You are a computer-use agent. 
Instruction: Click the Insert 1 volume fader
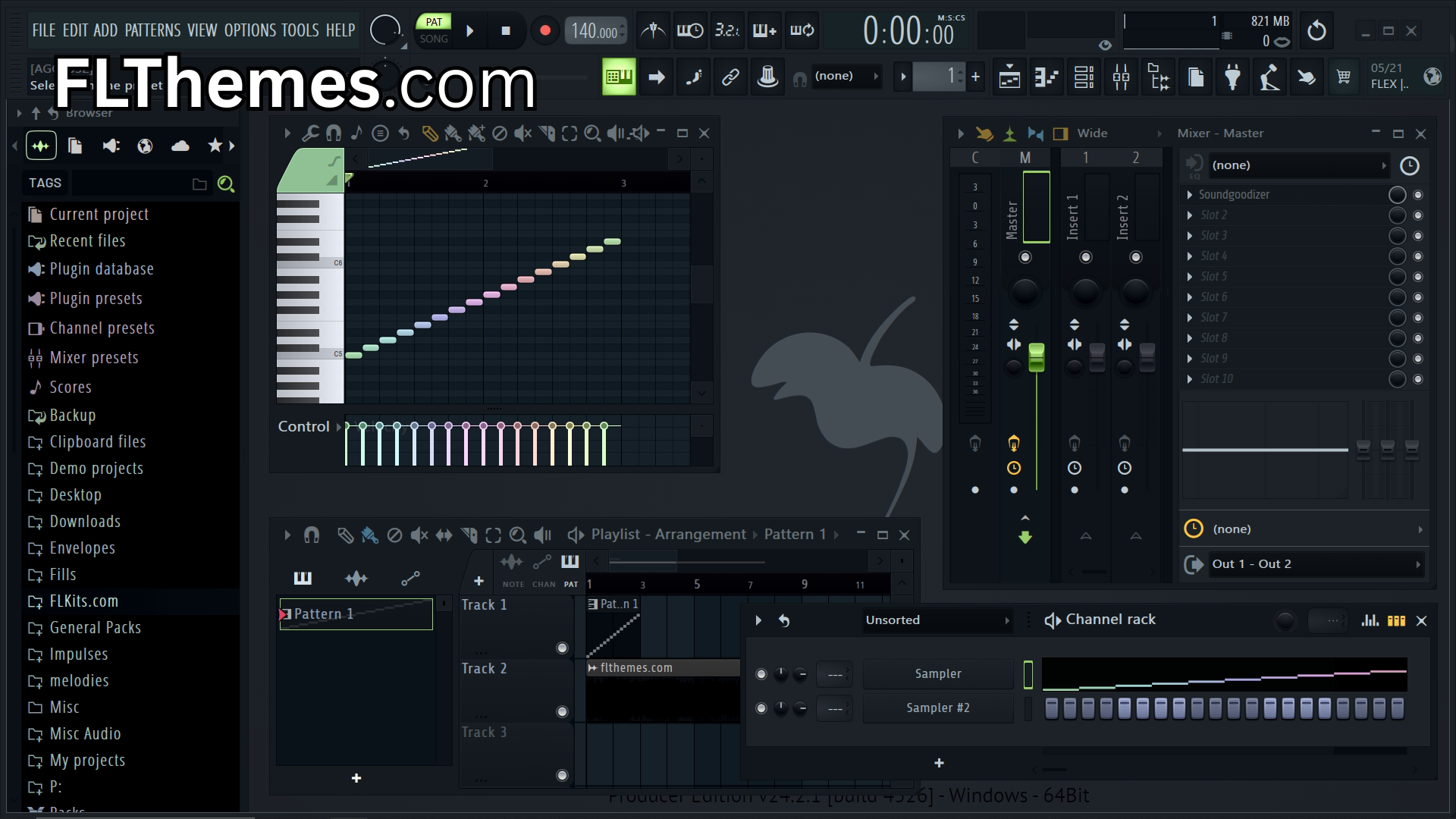1097,357
